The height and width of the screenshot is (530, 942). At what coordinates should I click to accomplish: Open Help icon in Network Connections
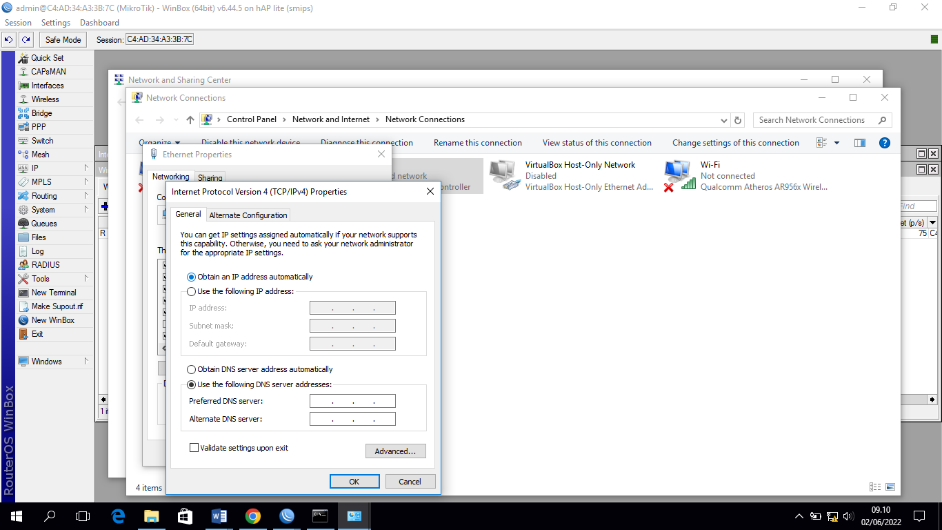tap(884, 143)
